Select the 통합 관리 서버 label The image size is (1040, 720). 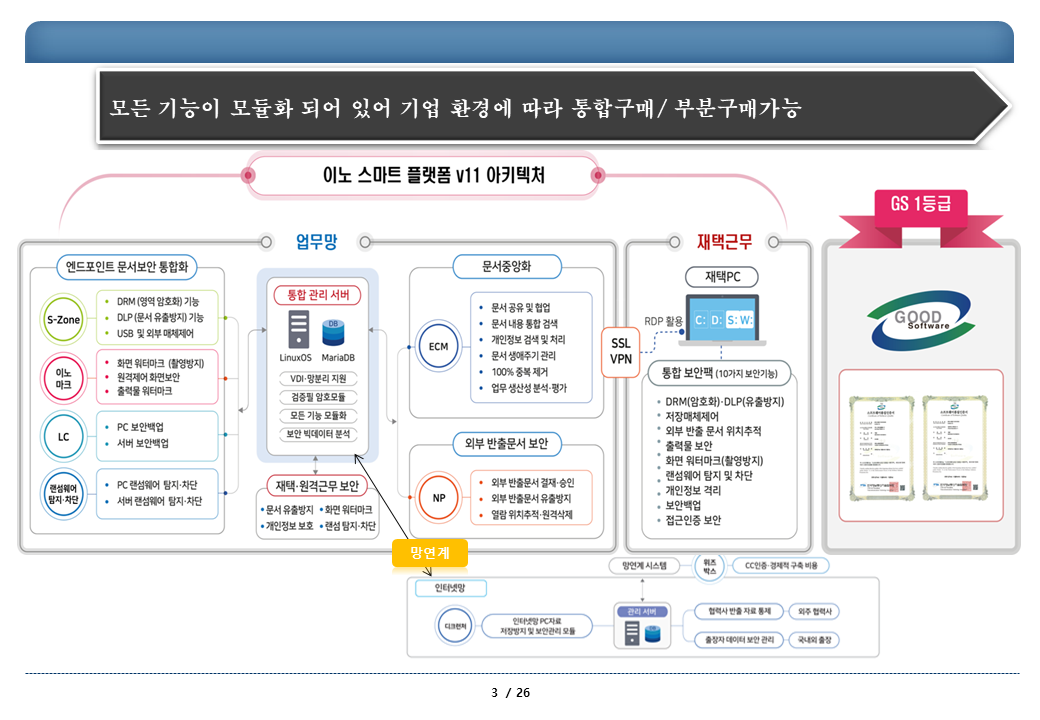317,294
